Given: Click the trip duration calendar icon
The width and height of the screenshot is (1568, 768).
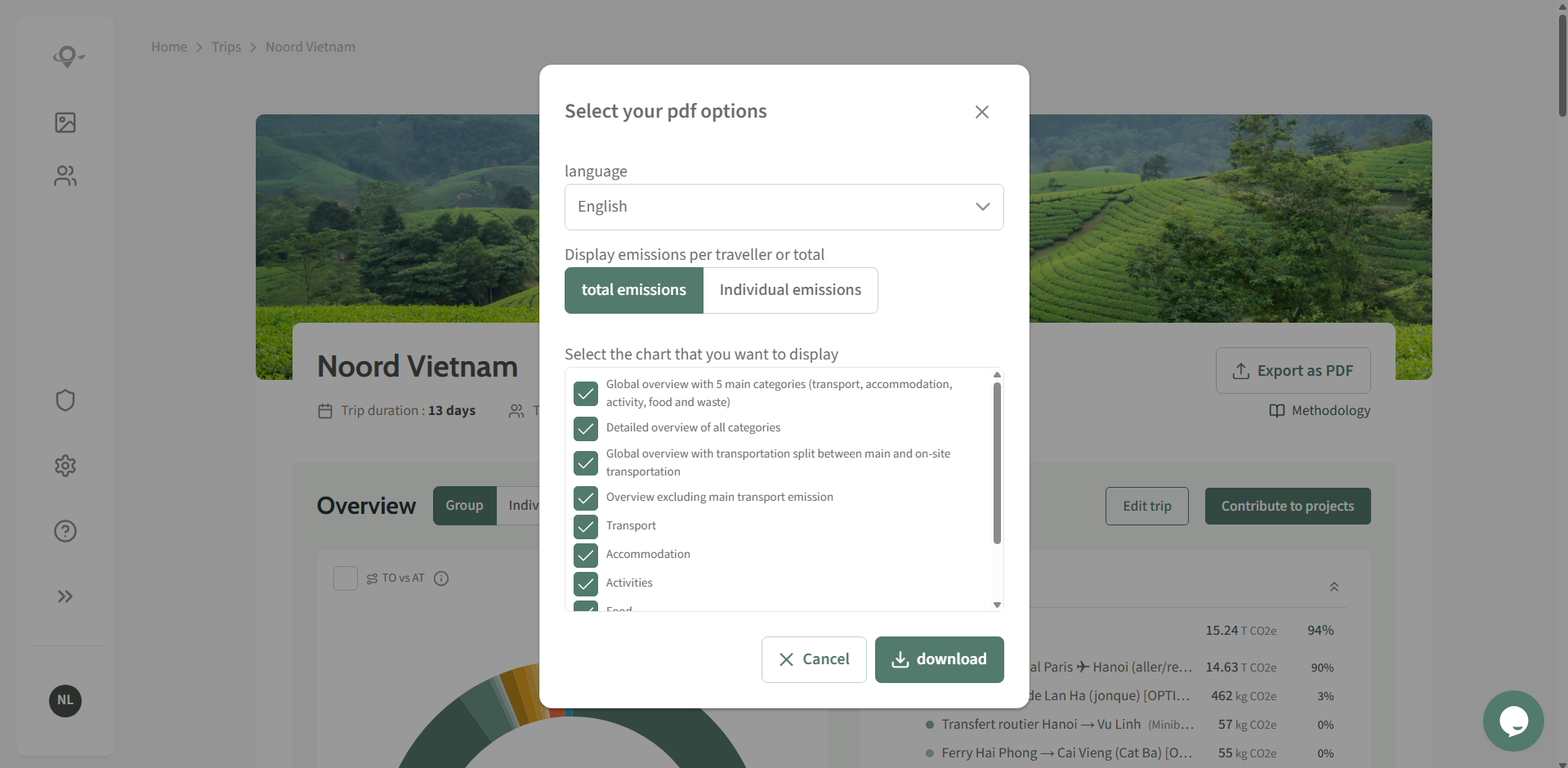Looking at the screenshot, I should point(325,411).
